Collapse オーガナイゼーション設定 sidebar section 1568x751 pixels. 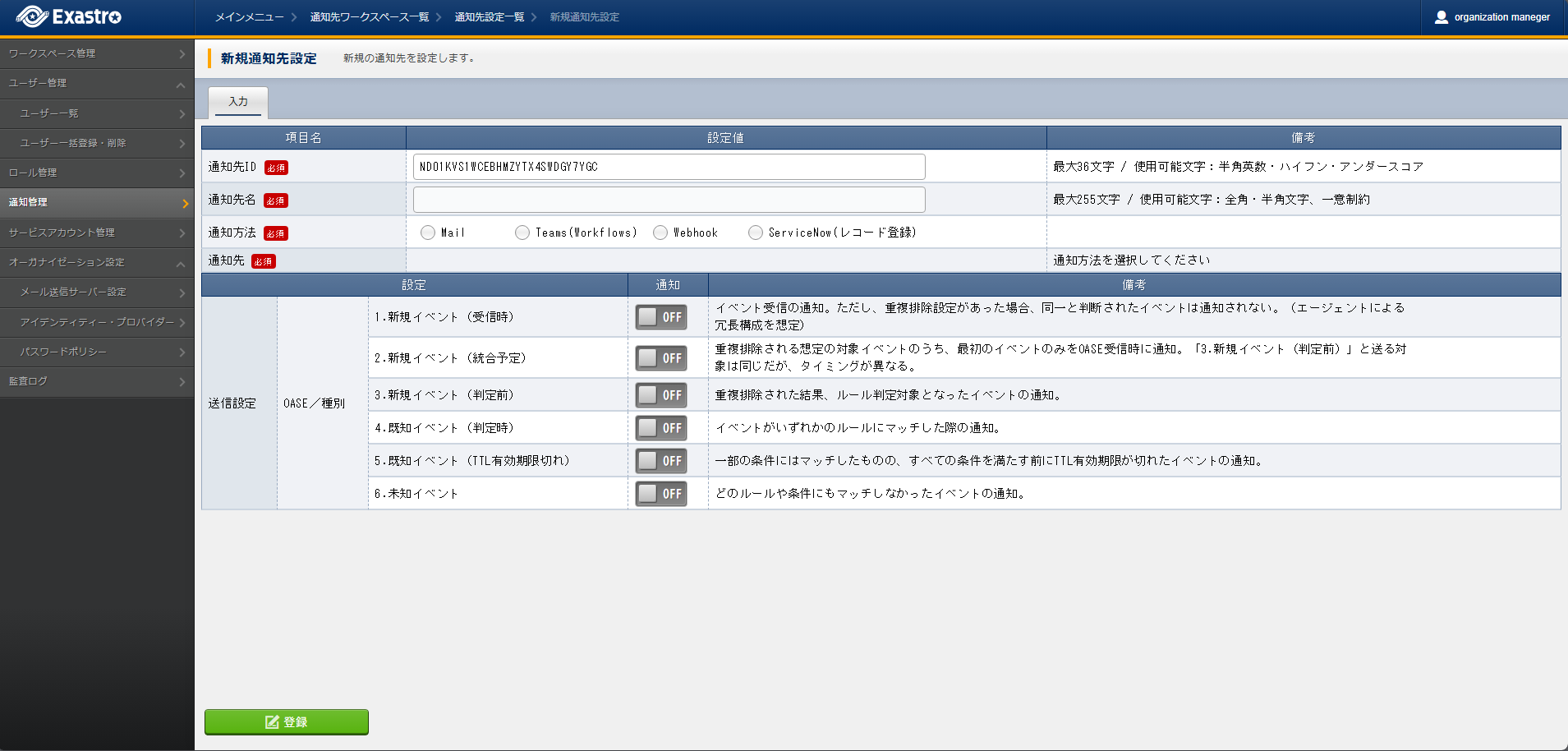point(97,262)
